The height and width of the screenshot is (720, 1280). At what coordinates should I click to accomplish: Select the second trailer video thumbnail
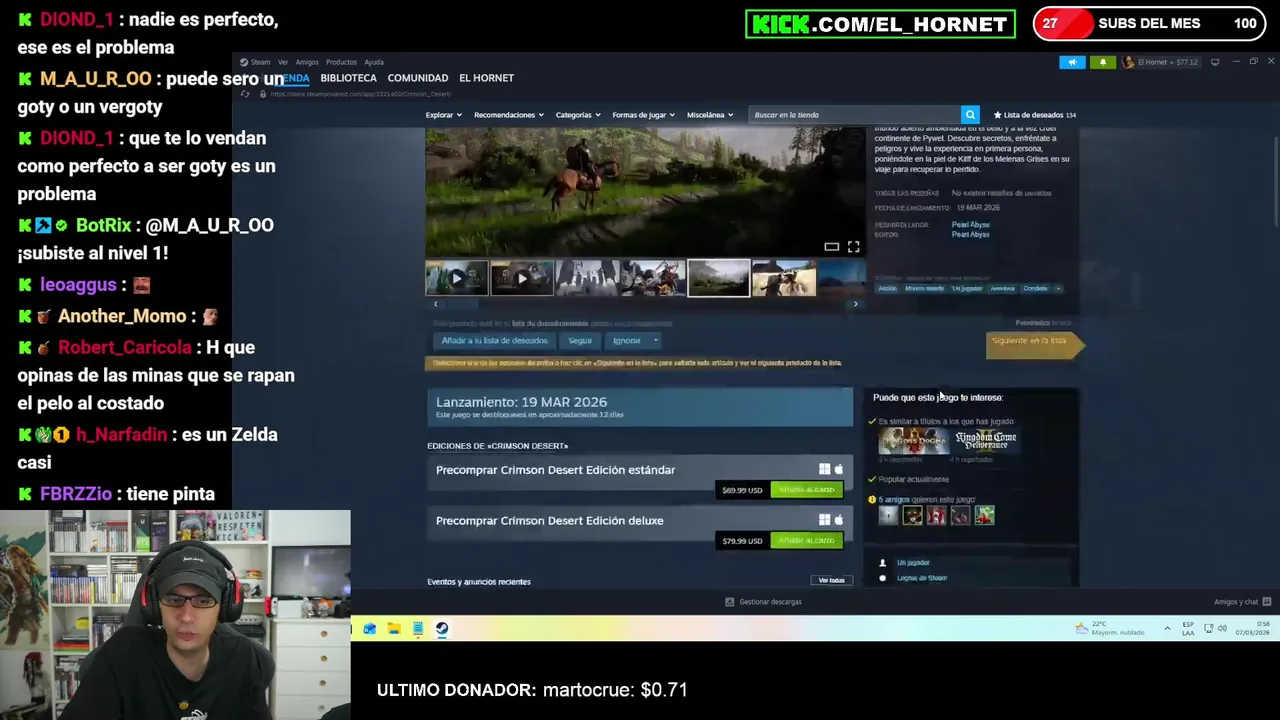pyautogui.click(x=521, y=279)
